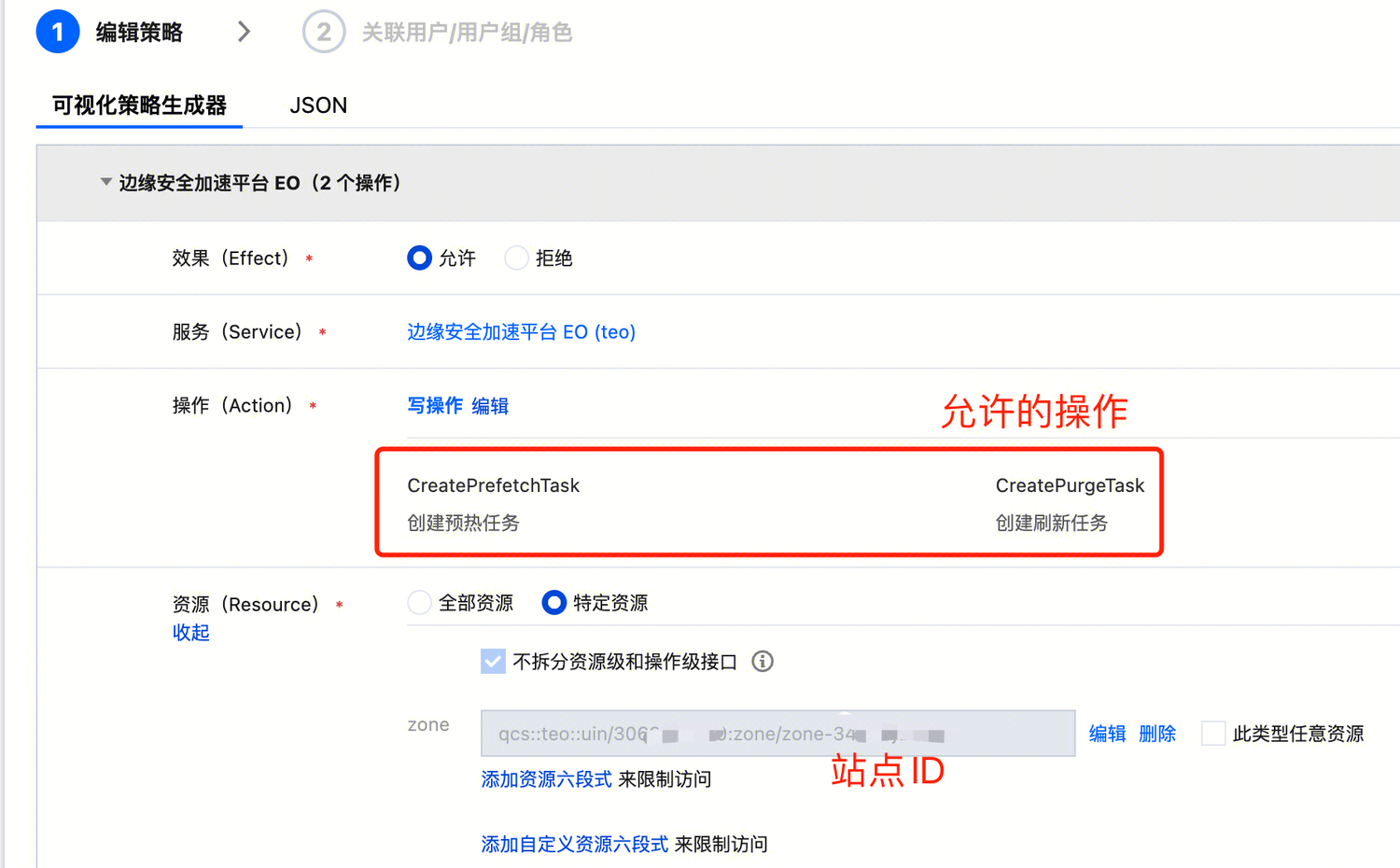Collapse the 边缘安全加速平台 EO section triangle

(105, 182)
